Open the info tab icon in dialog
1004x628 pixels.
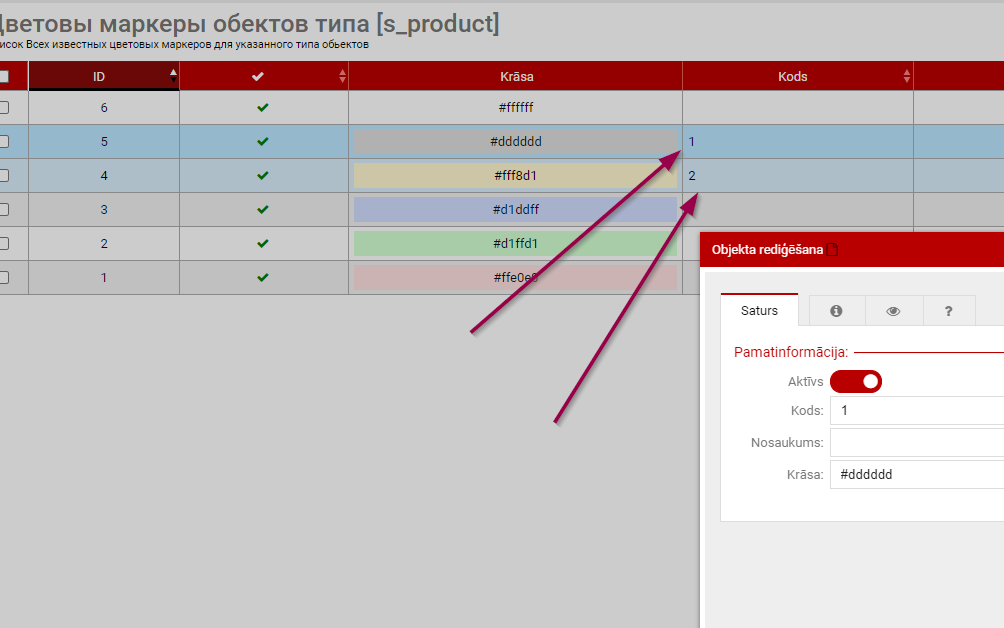coord(836,311)
